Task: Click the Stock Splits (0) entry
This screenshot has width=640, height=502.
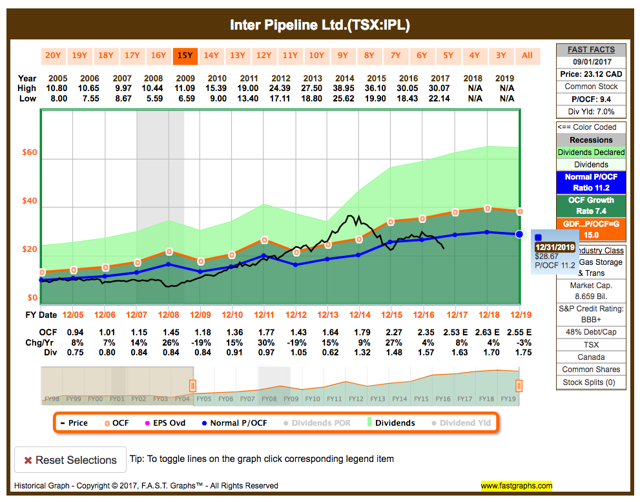Action: pos(591,382)
